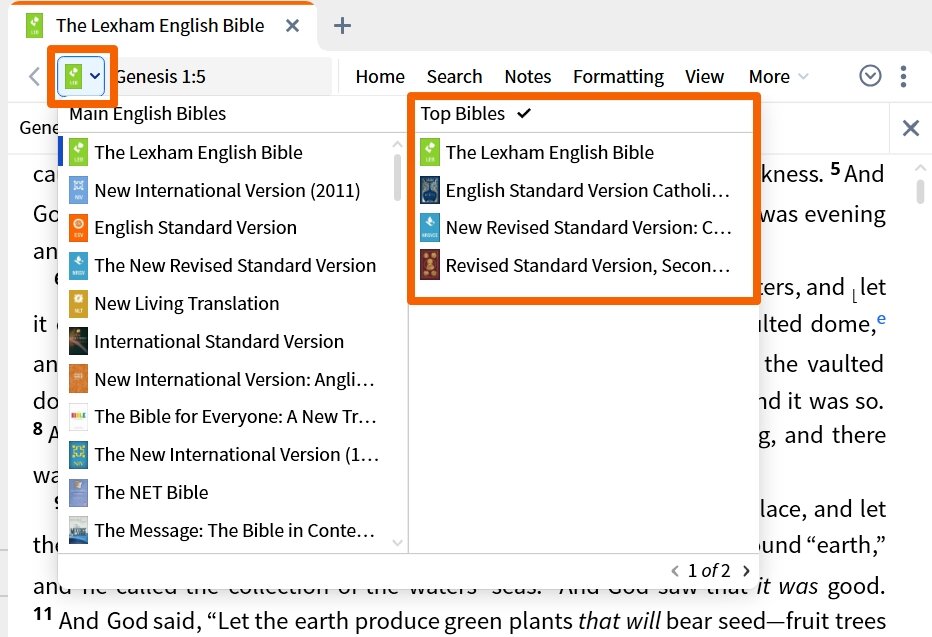Choose The Lexham English Bible in Main list
Screen dimensions: 932x637
[226, 152]
